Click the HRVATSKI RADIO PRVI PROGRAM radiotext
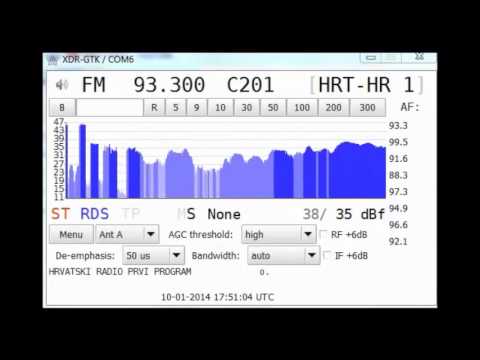Screen dimensions: 480x360 click(120, 272)
